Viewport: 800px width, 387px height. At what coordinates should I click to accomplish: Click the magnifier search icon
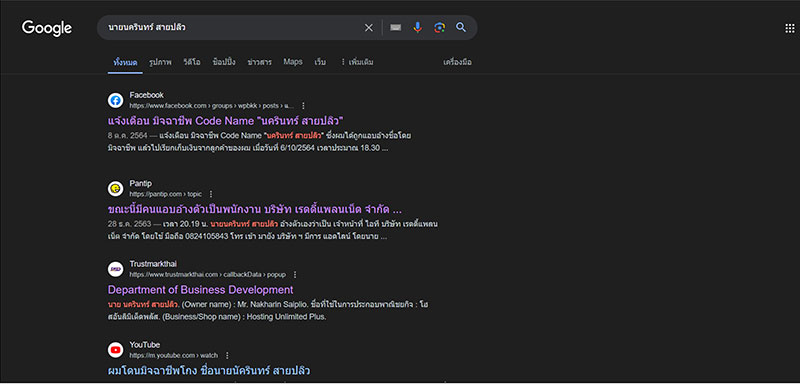[x=461, y=28]
